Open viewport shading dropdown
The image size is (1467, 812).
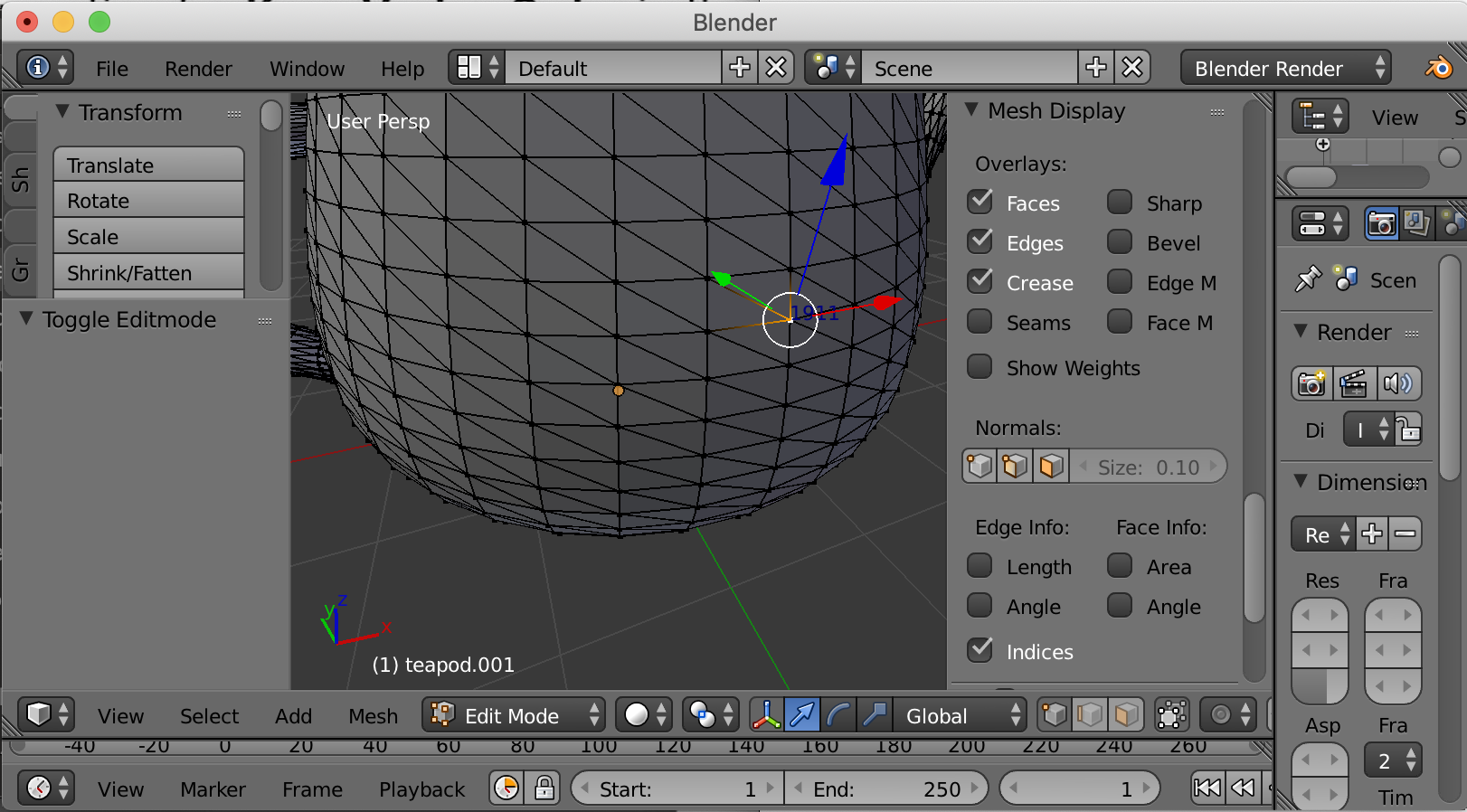pyautogui.click(x=645, y=715)
